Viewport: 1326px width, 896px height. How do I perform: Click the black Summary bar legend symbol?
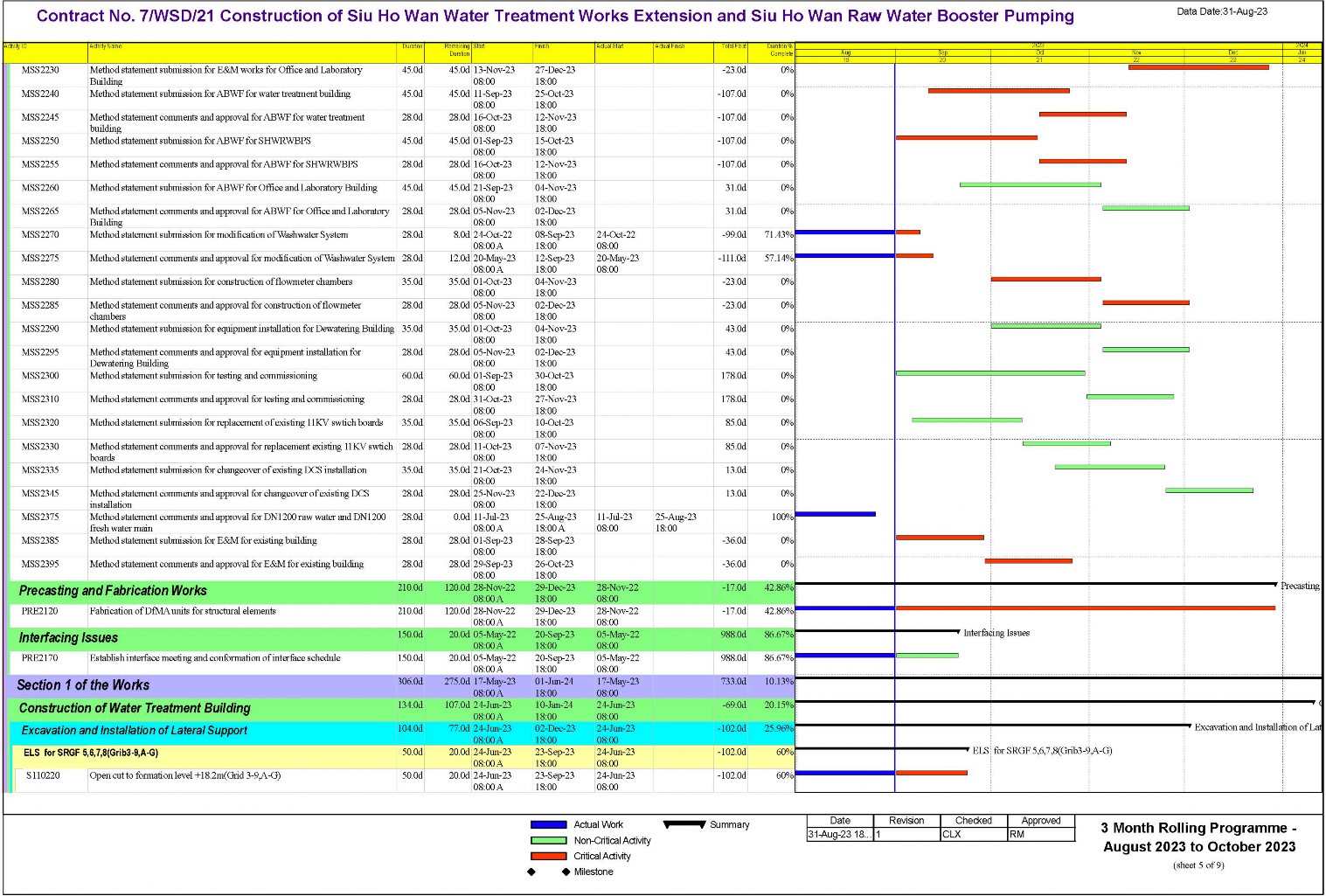(x=684, y=823)
